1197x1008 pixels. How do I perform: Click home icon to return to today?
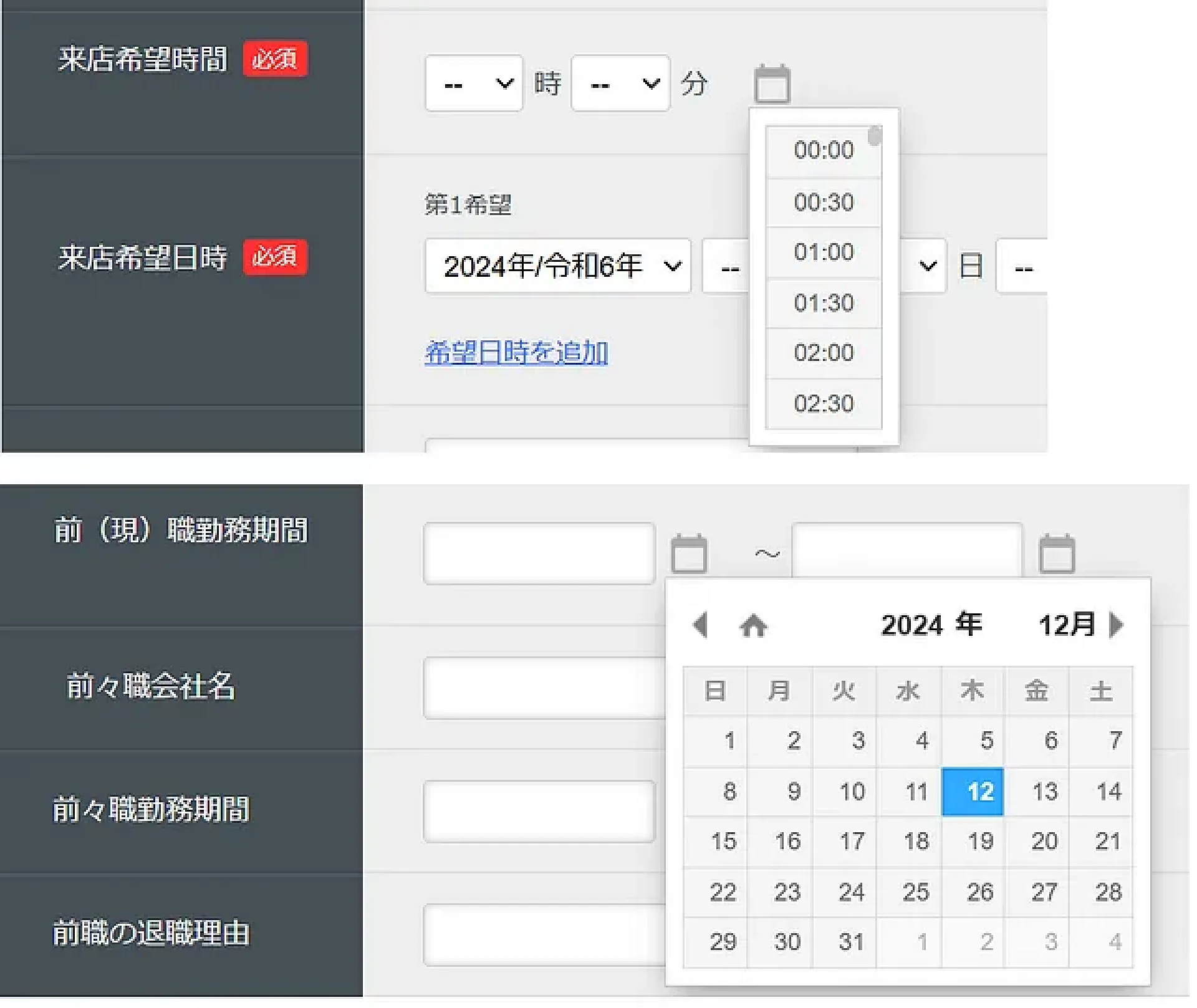click(753, 625)
